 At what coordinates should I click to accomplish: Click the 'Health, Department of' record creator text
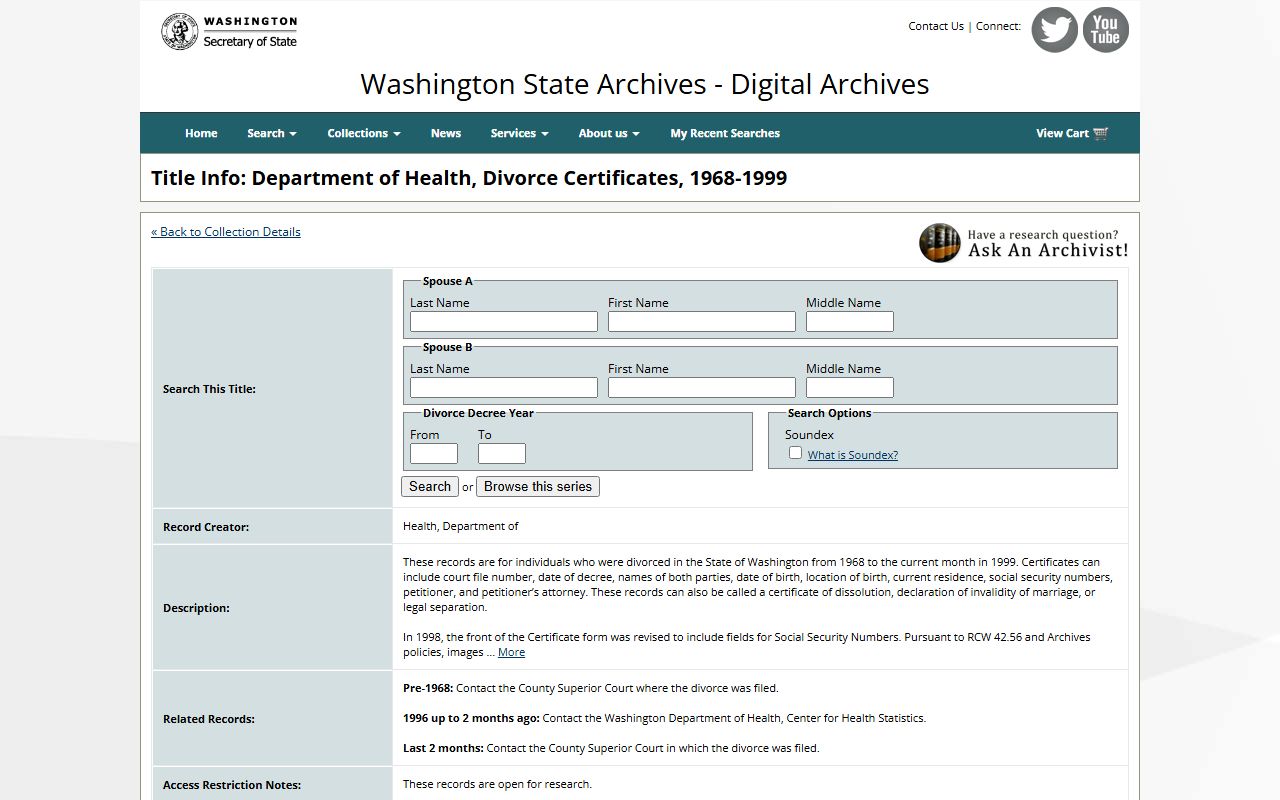click(x=461, y=526)
